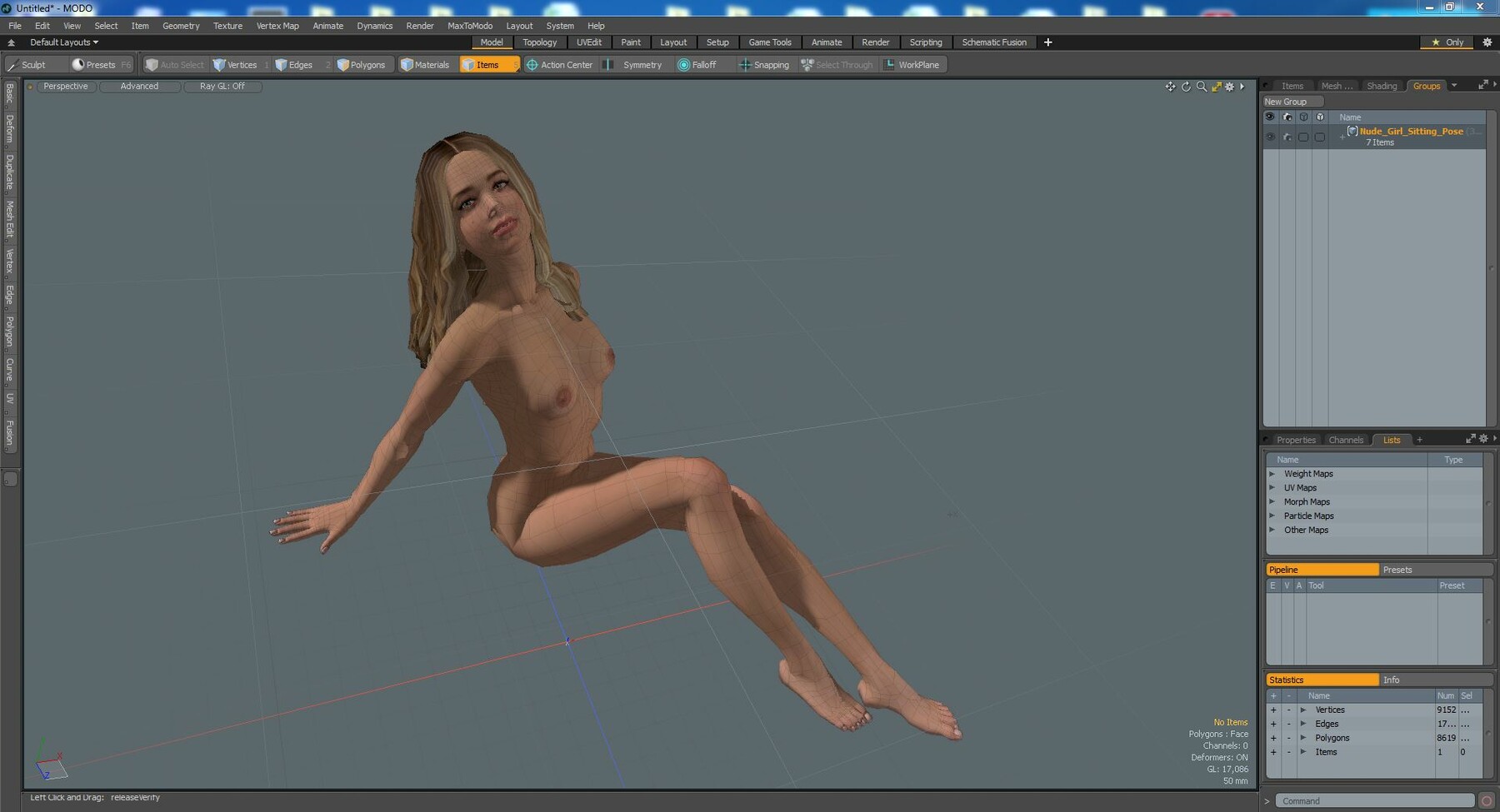Viewport: 1500px width, 812px height.
Task: Open the Materials selection mode
Action: [x=425, y=65]
